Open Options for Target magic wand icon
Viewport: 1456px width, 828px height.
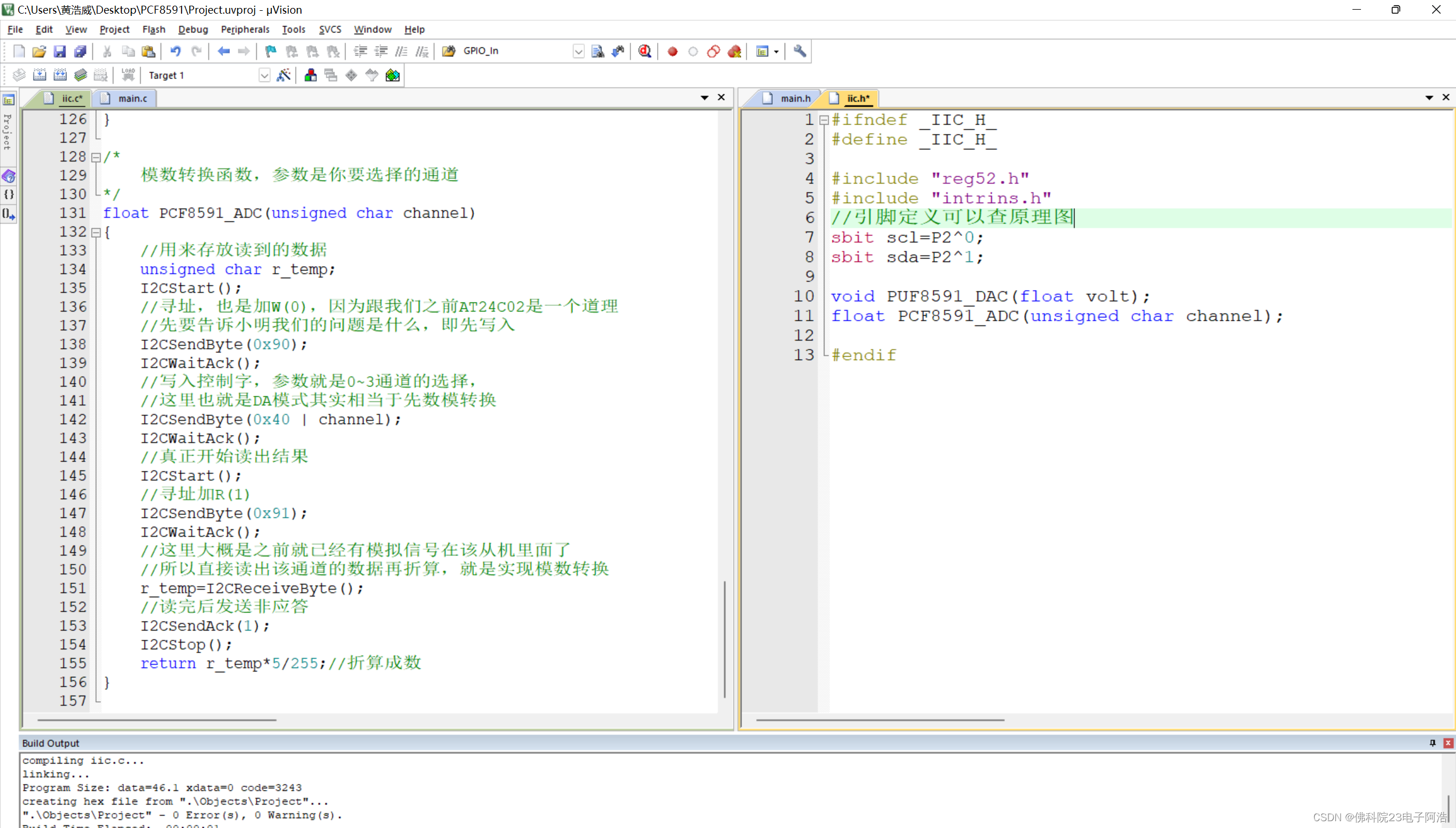point(283,75)
